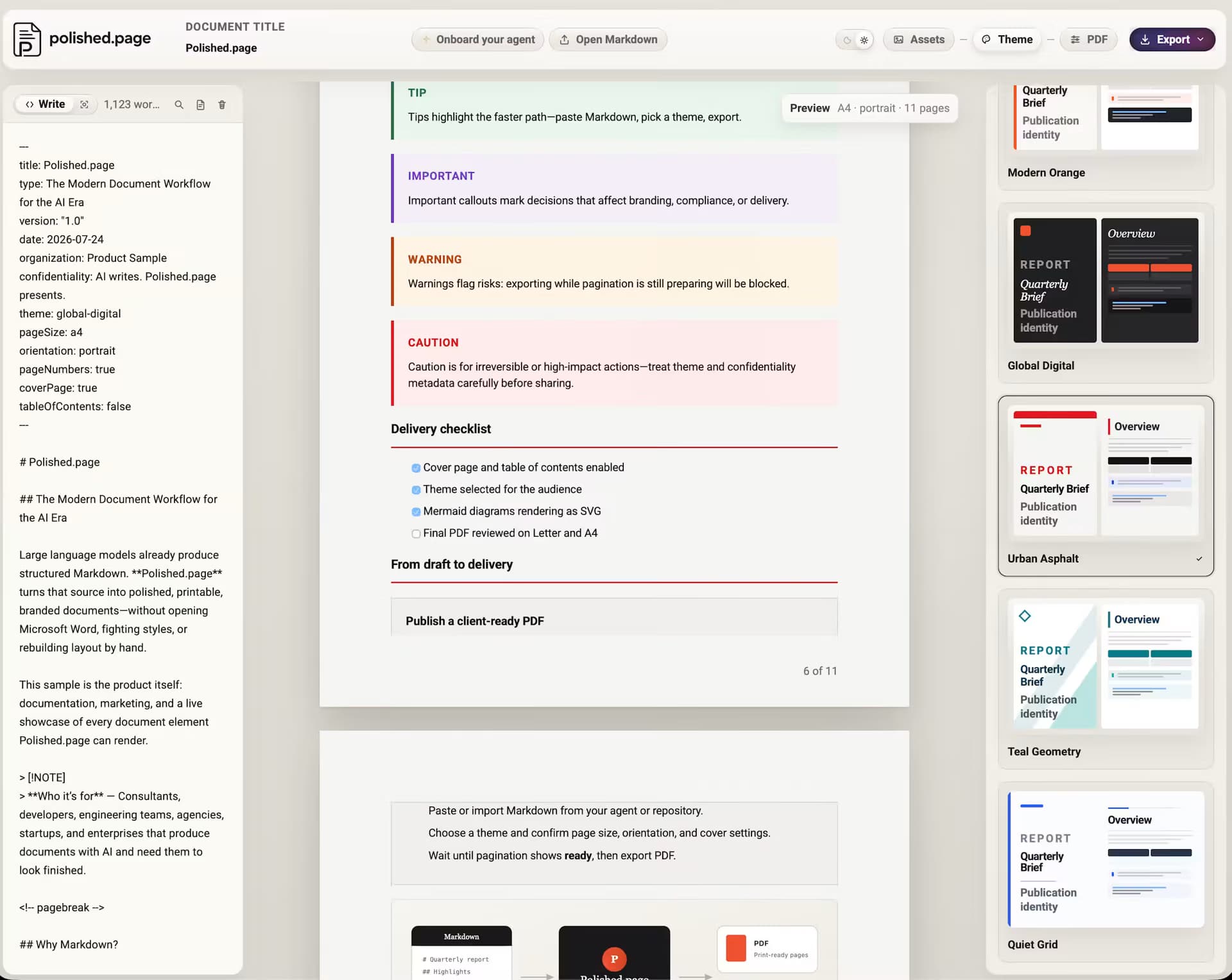This screenshot has height=980, width=1232.
Task: Uncheck Theme selected for the audience
Action: (x=416, y=490)
